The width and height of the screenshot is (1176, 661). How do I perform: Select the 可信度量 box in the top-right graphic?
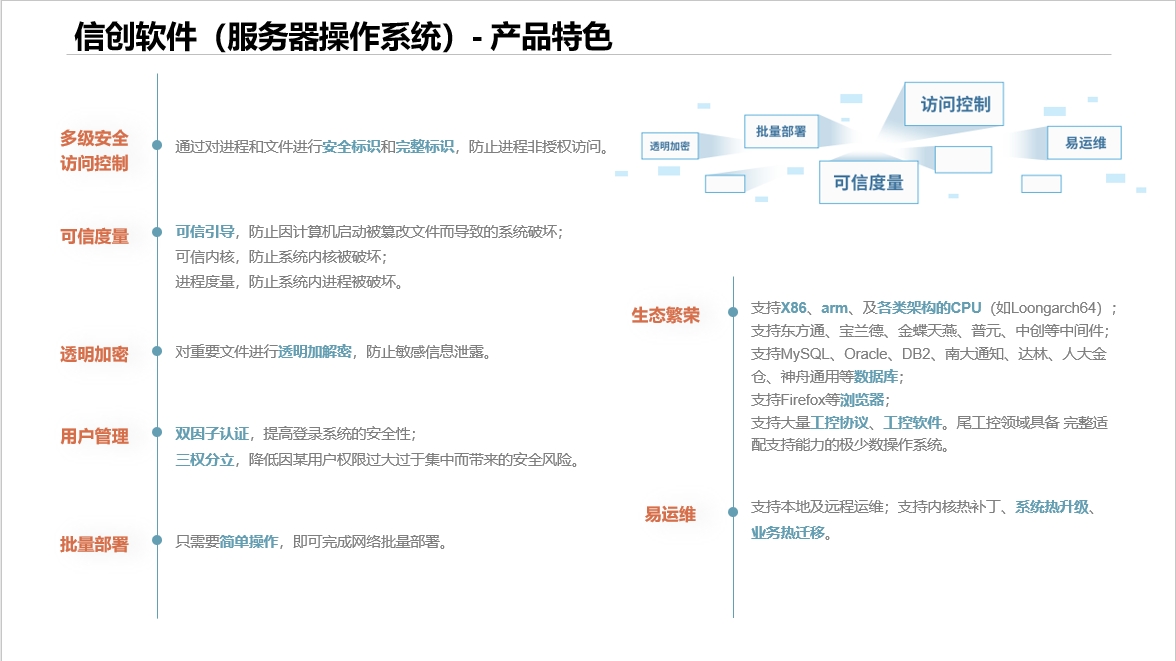point(868,182)
